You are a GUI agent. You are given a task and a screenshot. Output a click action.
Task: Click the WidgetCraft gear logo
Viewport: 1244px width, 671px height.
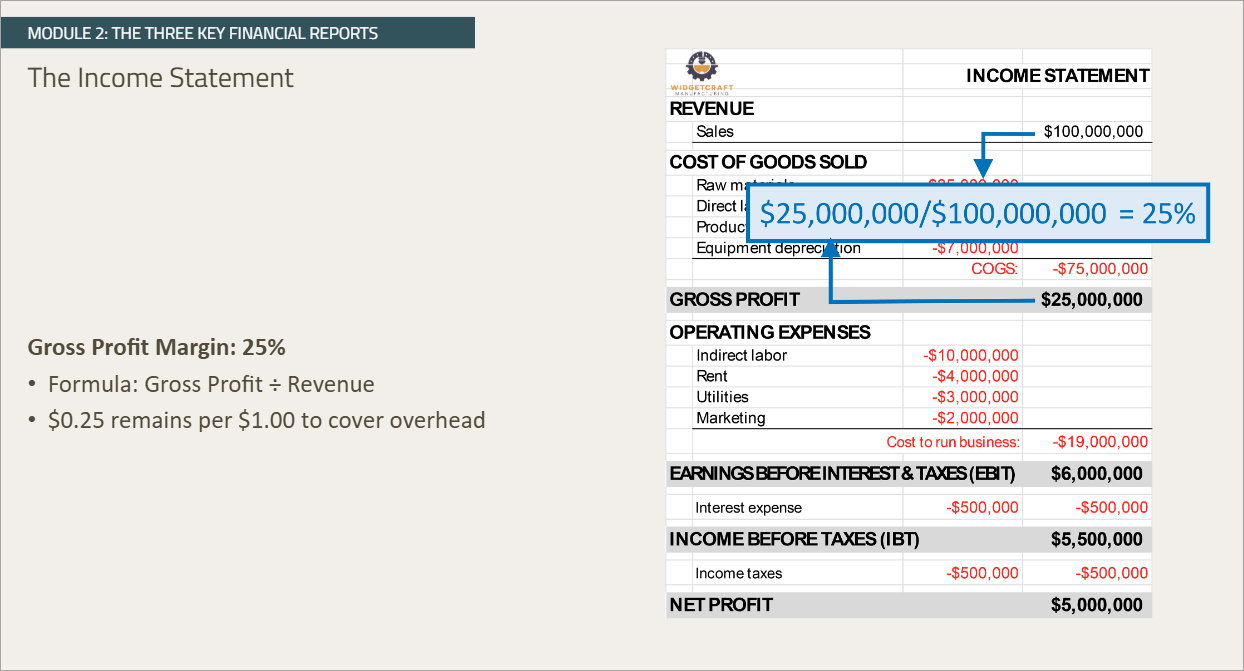click(x=701, y=68)
